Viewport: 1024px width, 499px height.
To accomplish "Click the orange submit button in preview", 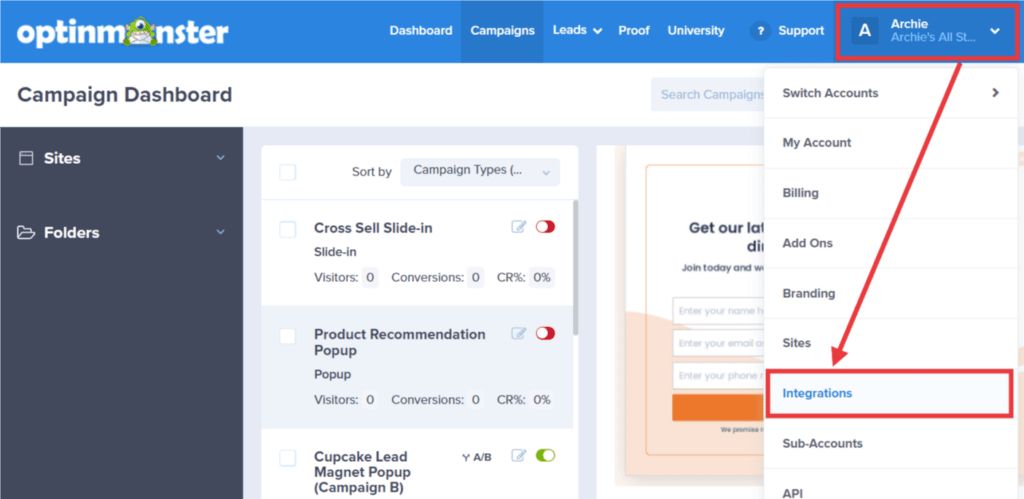I will (x=718, y=408).
